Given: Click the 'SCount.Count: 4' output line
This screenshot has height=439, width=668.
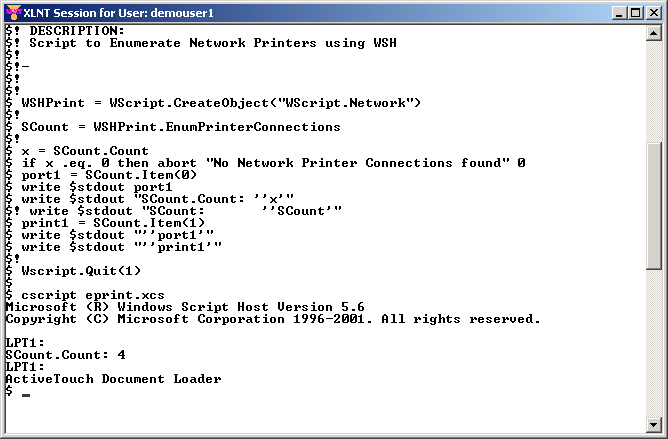Looking at the screenshot, I should click(x=66, y=355).
